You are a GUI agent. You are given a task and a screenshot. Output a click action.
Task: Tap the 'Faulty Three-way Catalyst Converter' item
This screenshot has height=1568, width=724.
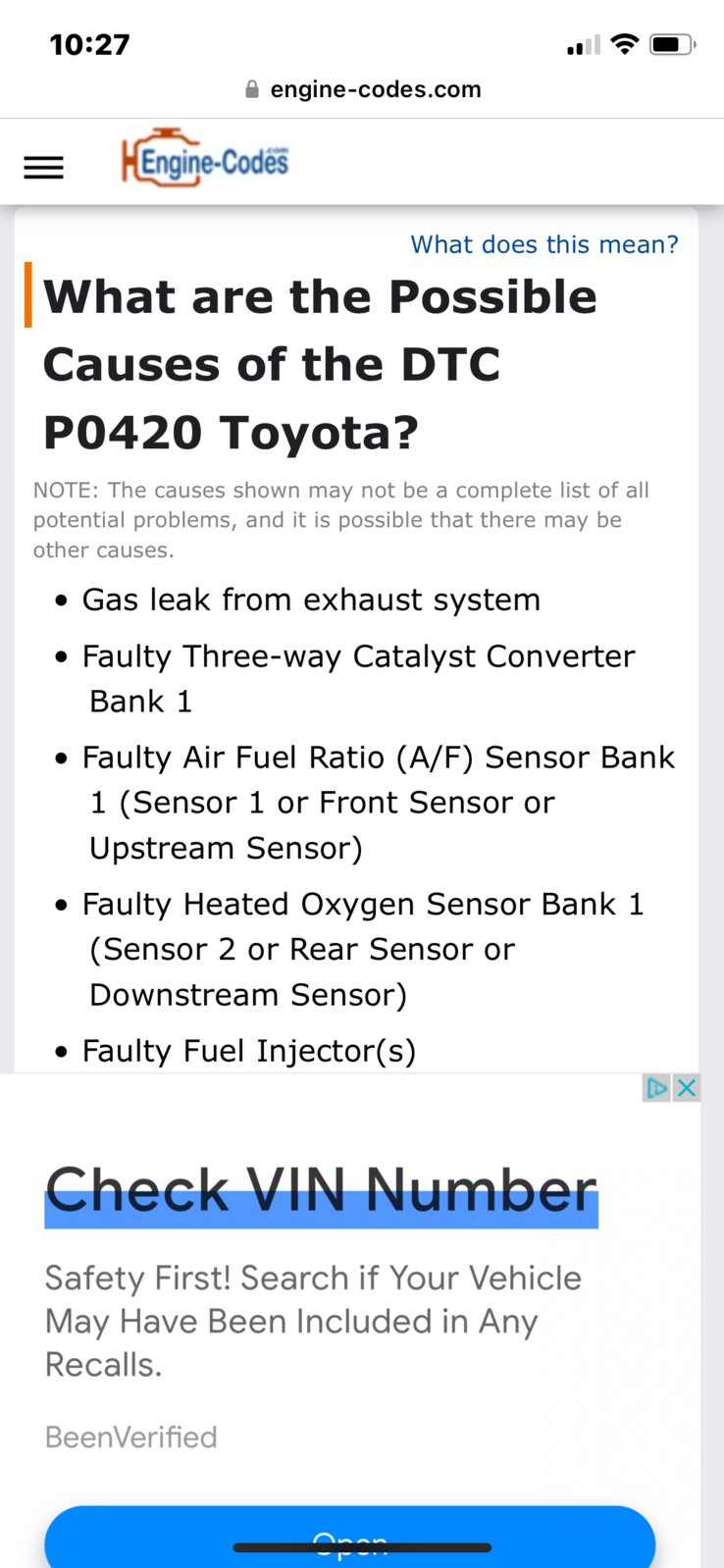[358, 678]
